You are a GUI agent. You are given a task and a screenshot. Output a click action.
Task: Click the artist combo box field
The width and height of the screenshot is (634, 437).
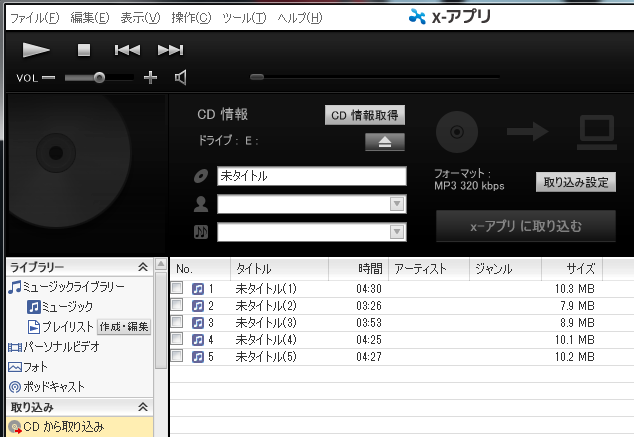(x=312, y=204)
